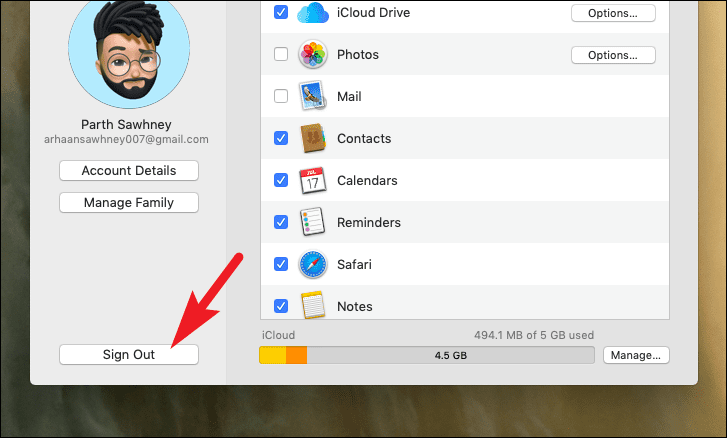Click the Safari label text

point(354,265)
